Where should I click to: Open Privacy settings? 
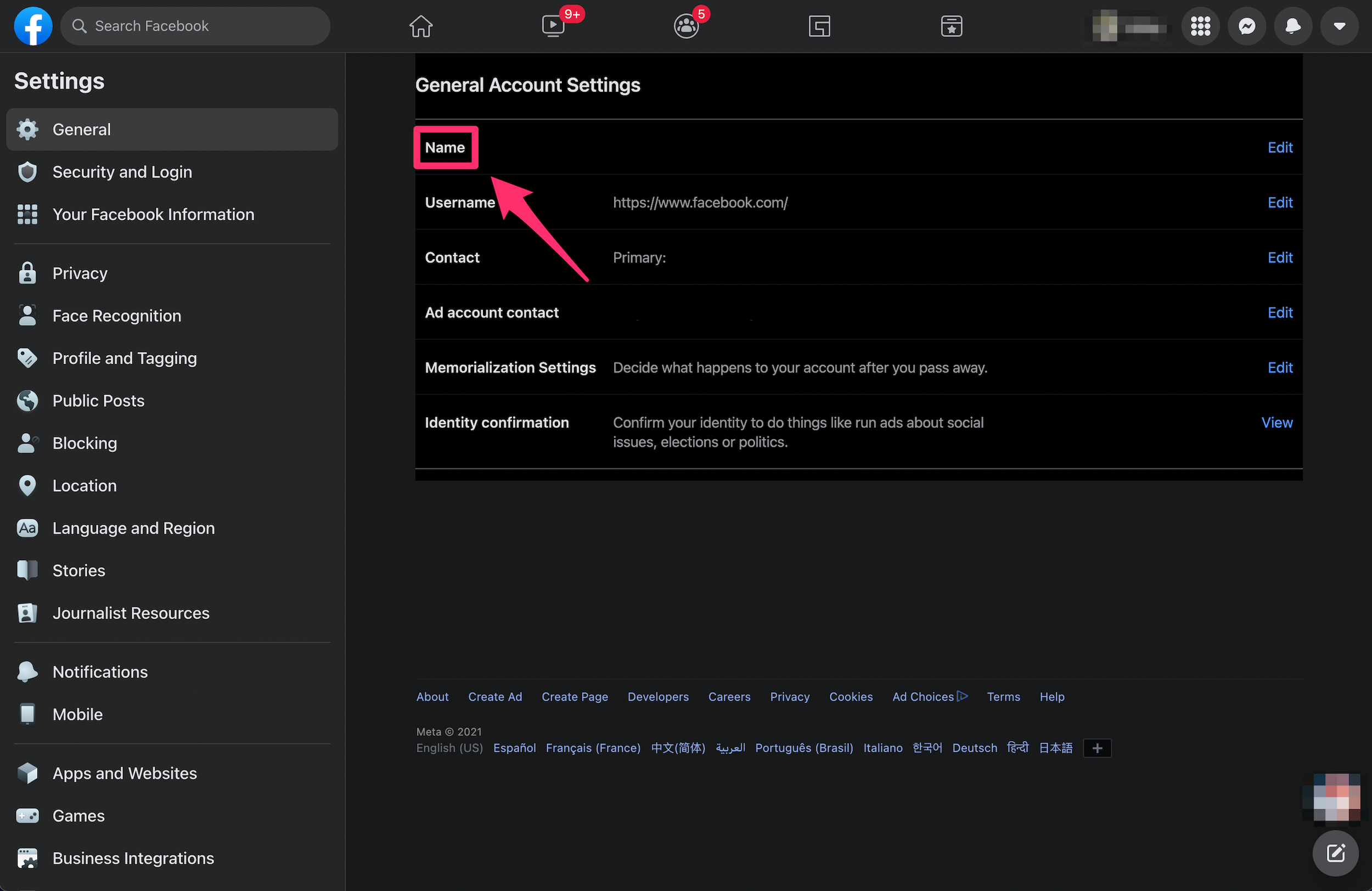pyautogui.click(x=172, y=273)
